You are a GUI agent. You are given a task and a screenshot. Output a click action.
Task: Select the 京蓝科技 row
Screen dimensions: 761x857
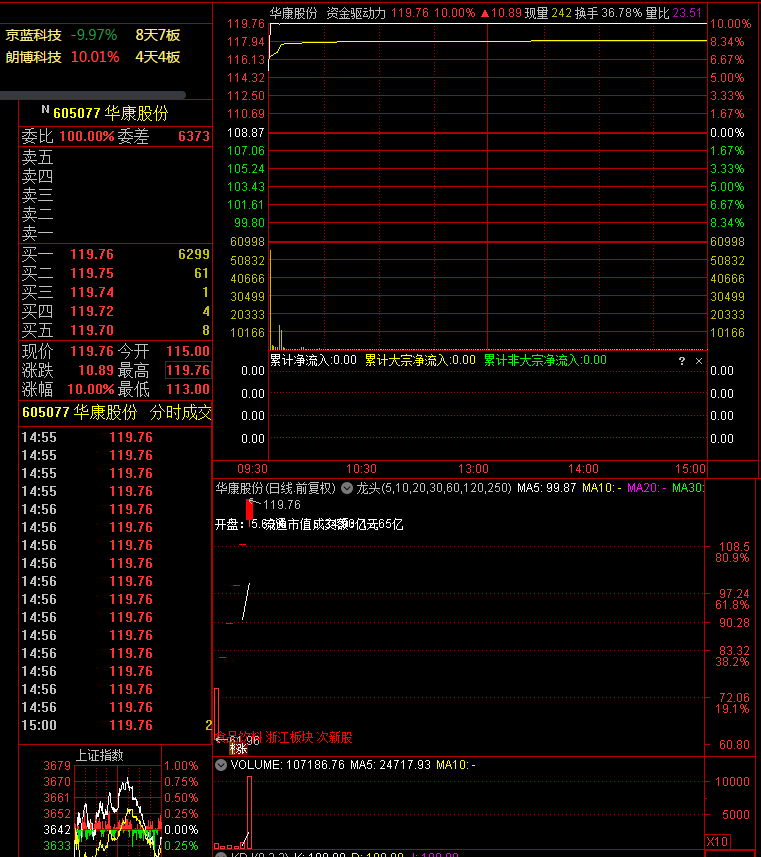point(93,35)
